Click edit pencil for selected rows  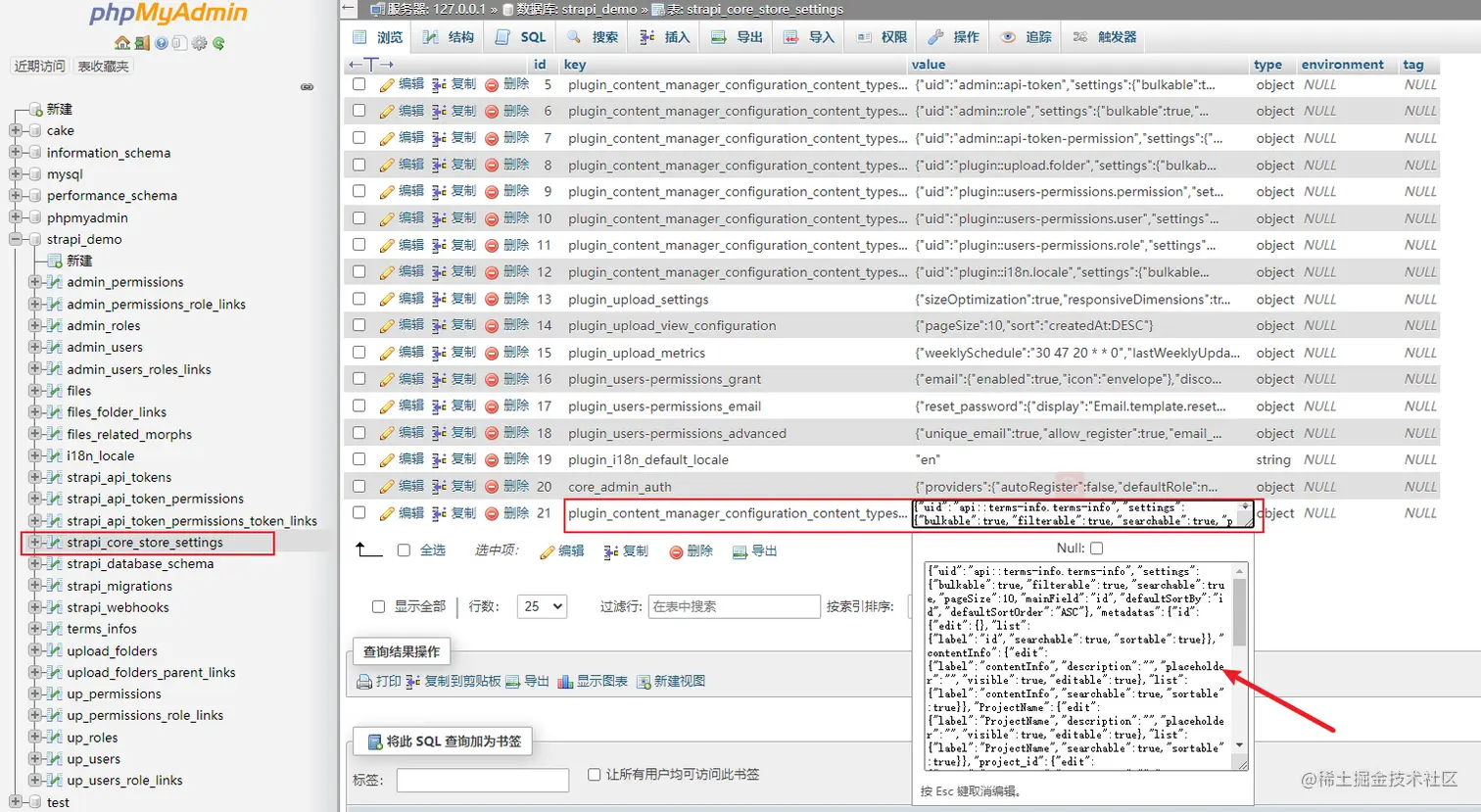548,552
